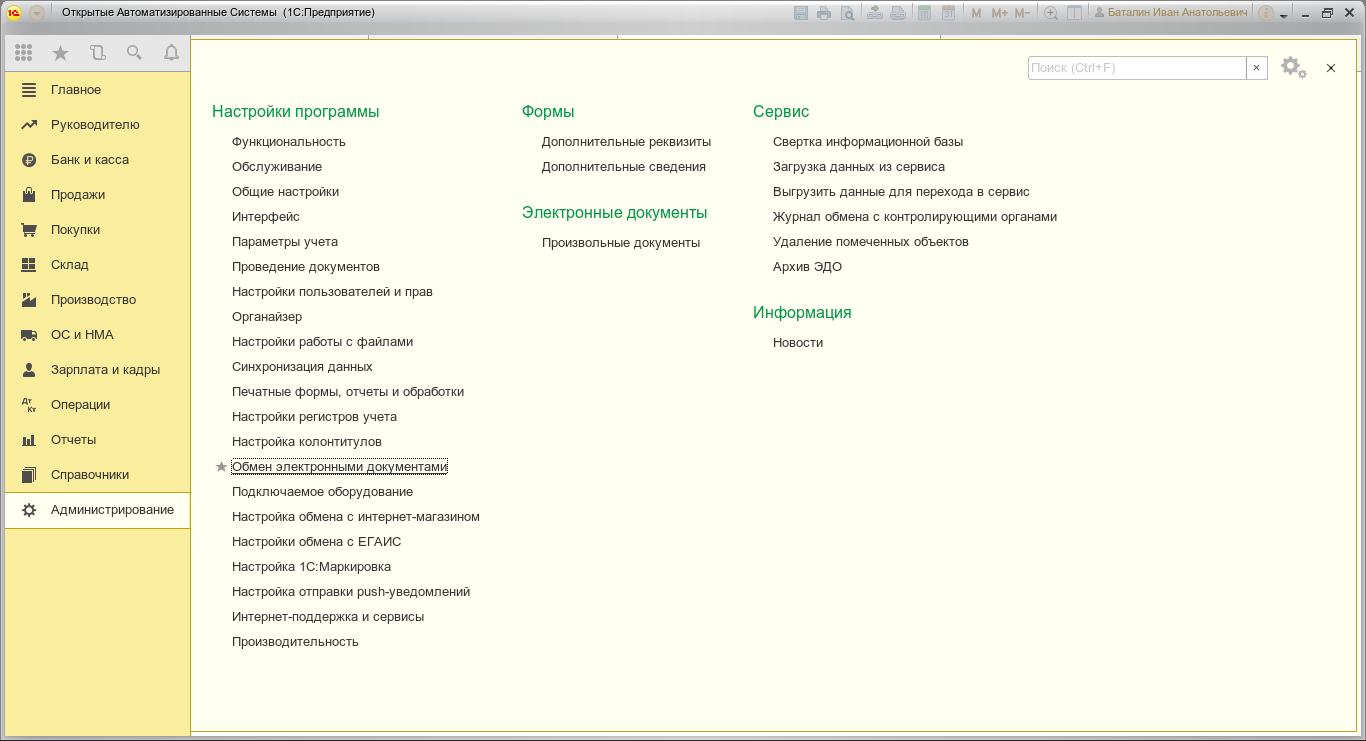
Task: Click the 1C main menu logo
Action: click(15, 13)
